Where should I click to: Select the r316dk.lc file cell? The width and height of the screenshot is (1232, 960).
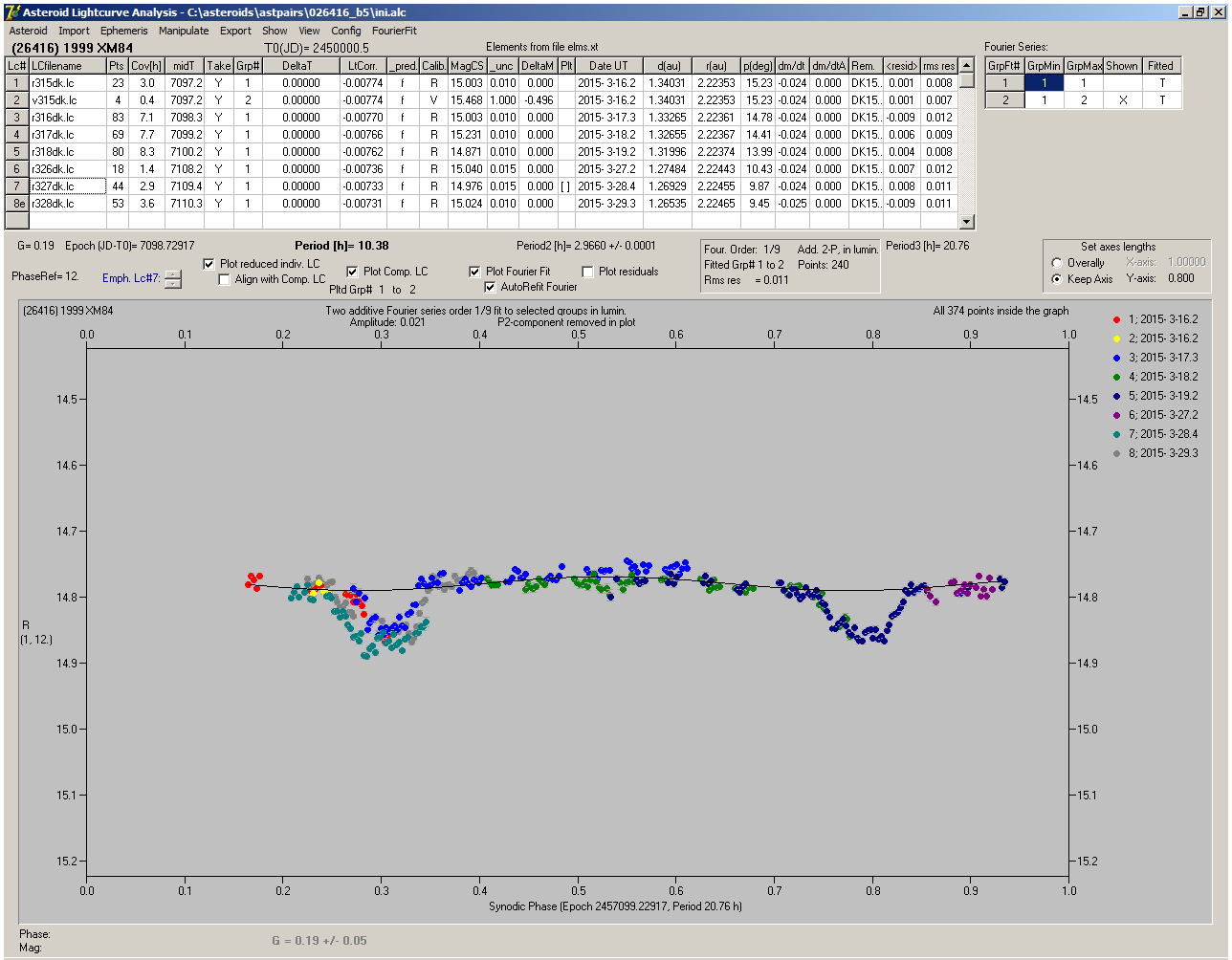point(66,118)
